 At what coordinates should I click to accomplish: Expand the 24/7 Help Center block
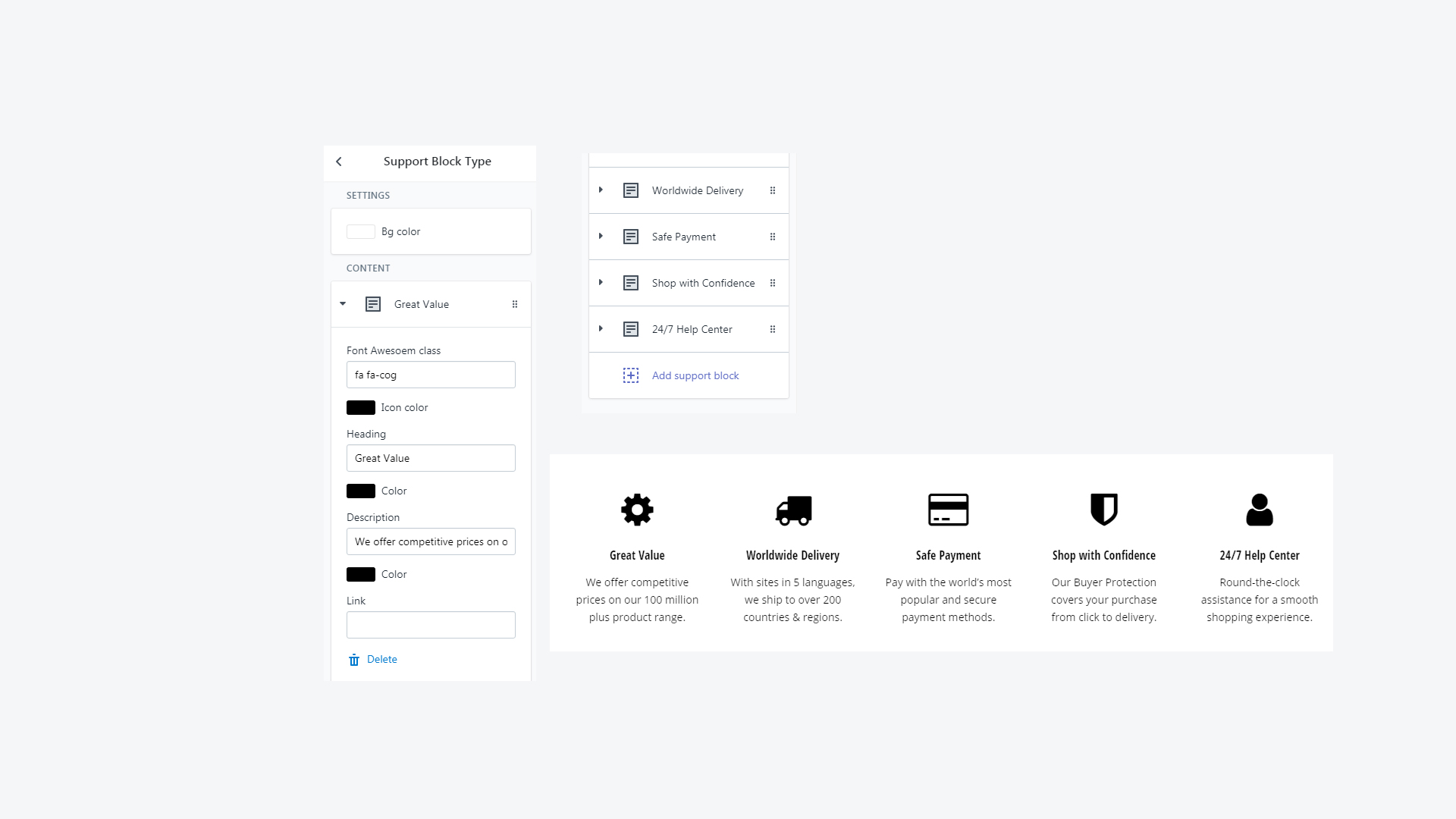601,329
